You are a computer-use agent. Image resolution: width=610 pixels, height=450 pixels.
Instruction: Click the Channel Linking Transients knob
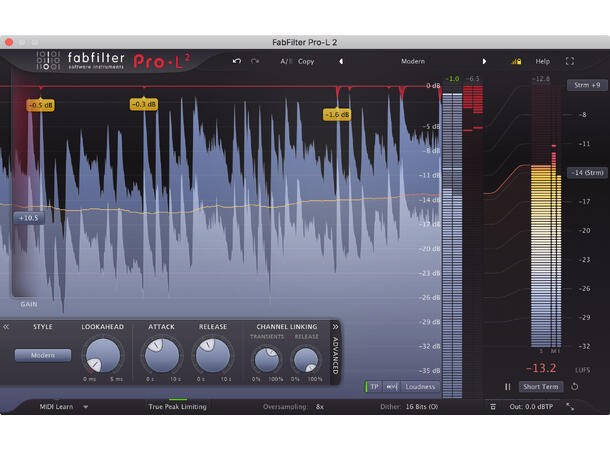[x=266, y=359]
